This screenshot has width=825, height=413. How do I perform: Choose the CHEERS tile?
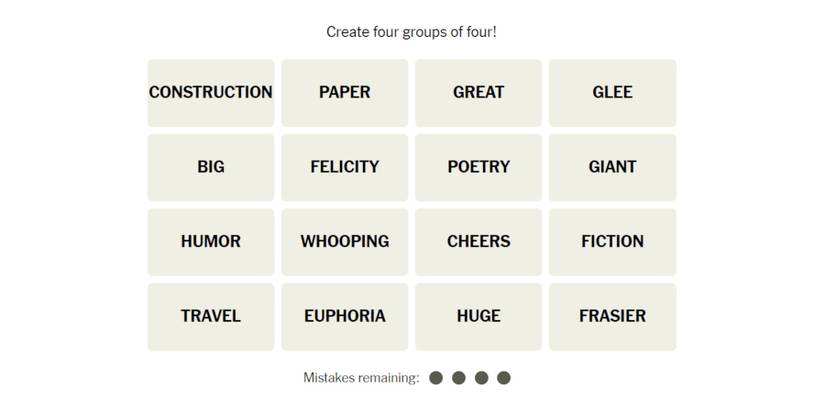[478, 241]
